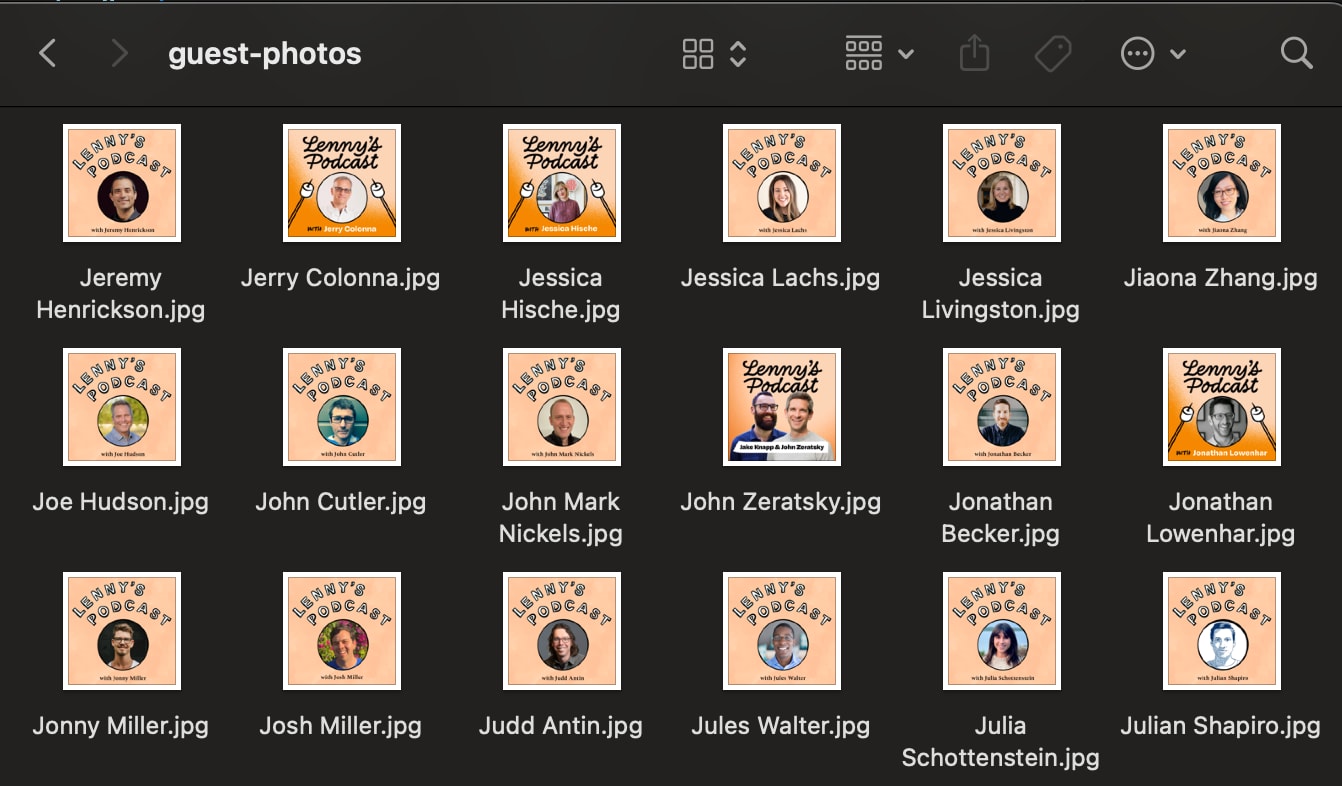Open view switcher up-down arrows

click(x=738, y=54)
